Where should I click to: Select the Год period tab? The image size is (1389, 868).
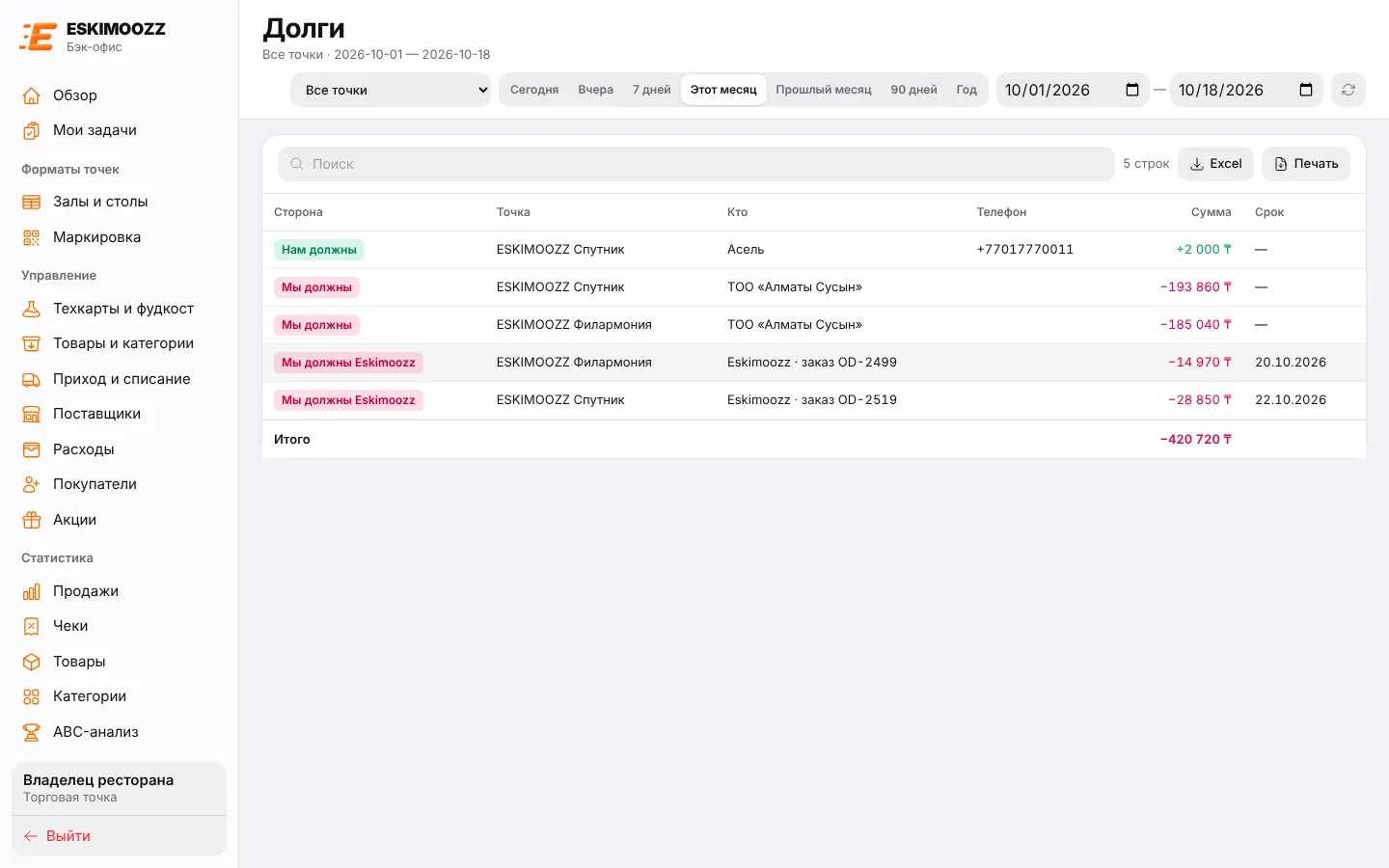967,90
